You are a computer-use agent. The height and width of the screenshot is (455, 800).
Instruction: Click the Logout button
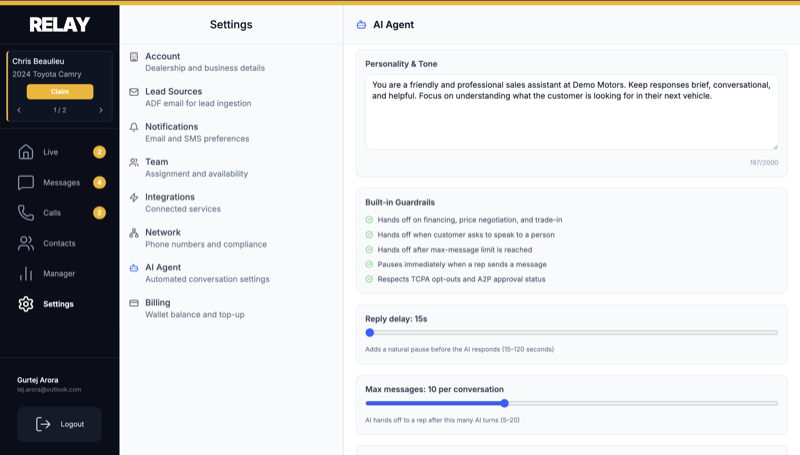tap(59, 424)
